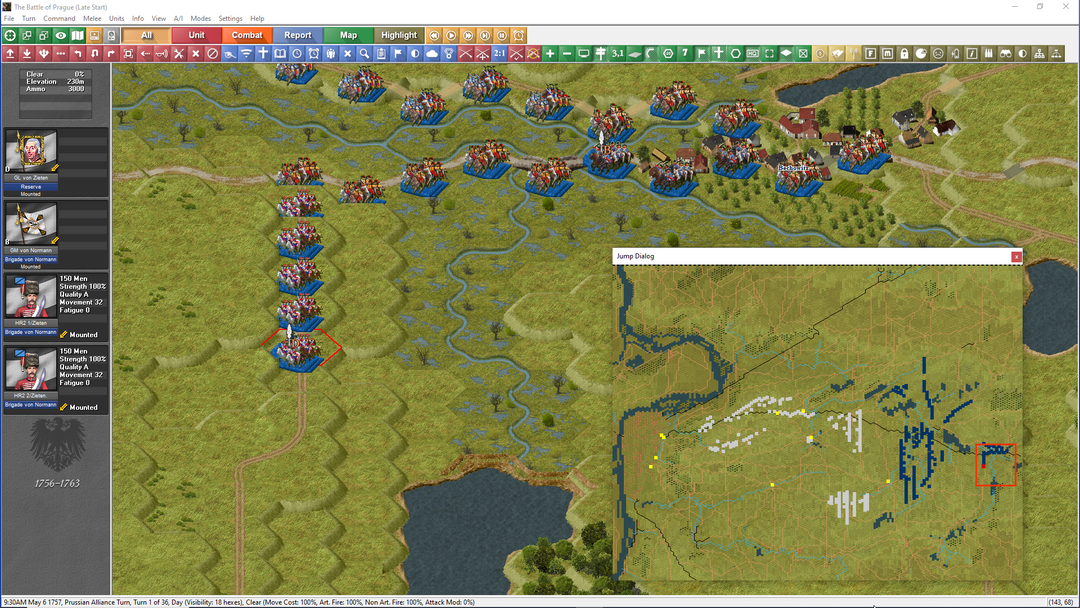
Task: Click the green number 7 icon
Action: coord(685,54)
